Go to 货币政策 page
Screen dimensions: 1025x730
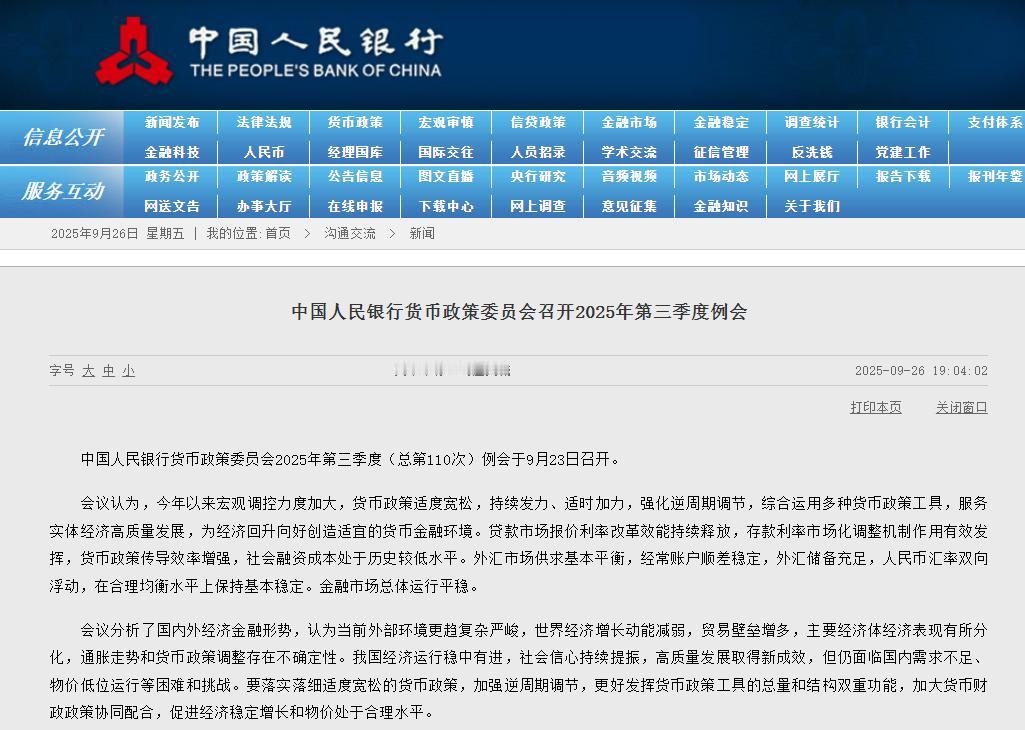[x=355, y=122]
